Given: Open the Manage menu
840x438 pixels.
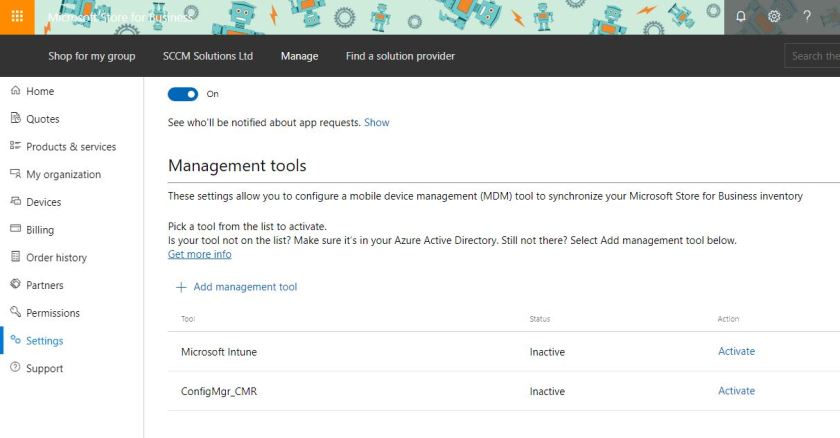Looking at the screenshot, I should pyautogui.click(x=299, y=56).
